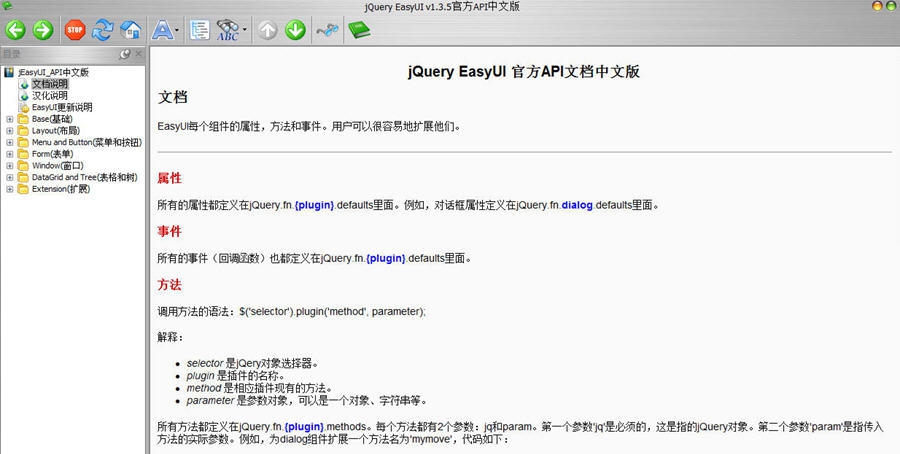Click the eyeglasses toolbar icon
Viewport: 900px width, 454px height.
point(328,30)
